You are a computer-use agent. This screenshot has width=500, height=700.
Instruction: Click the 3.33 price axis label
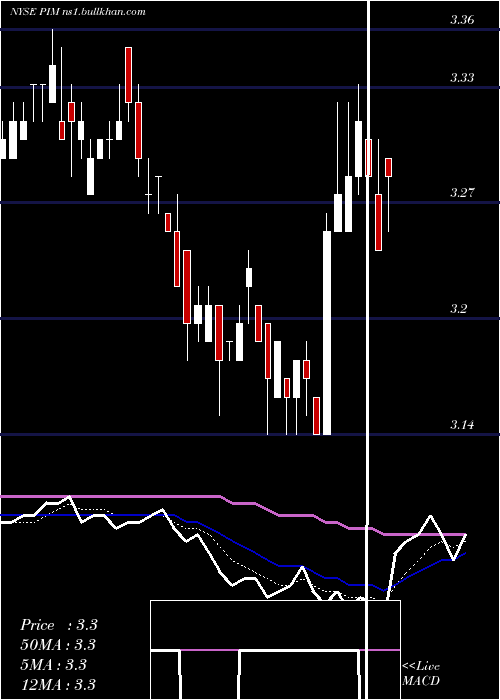(462, 78)
